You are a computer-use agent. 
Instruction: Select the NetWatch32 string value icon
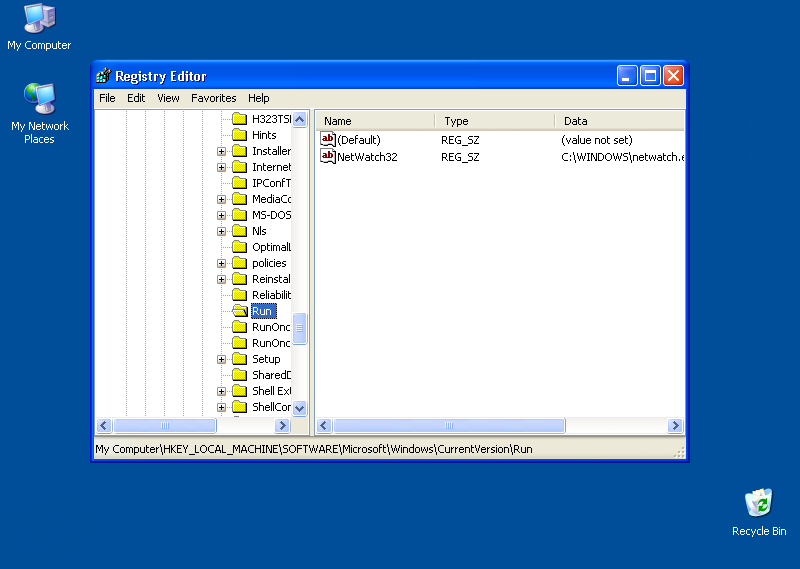(x=328, y=156)
